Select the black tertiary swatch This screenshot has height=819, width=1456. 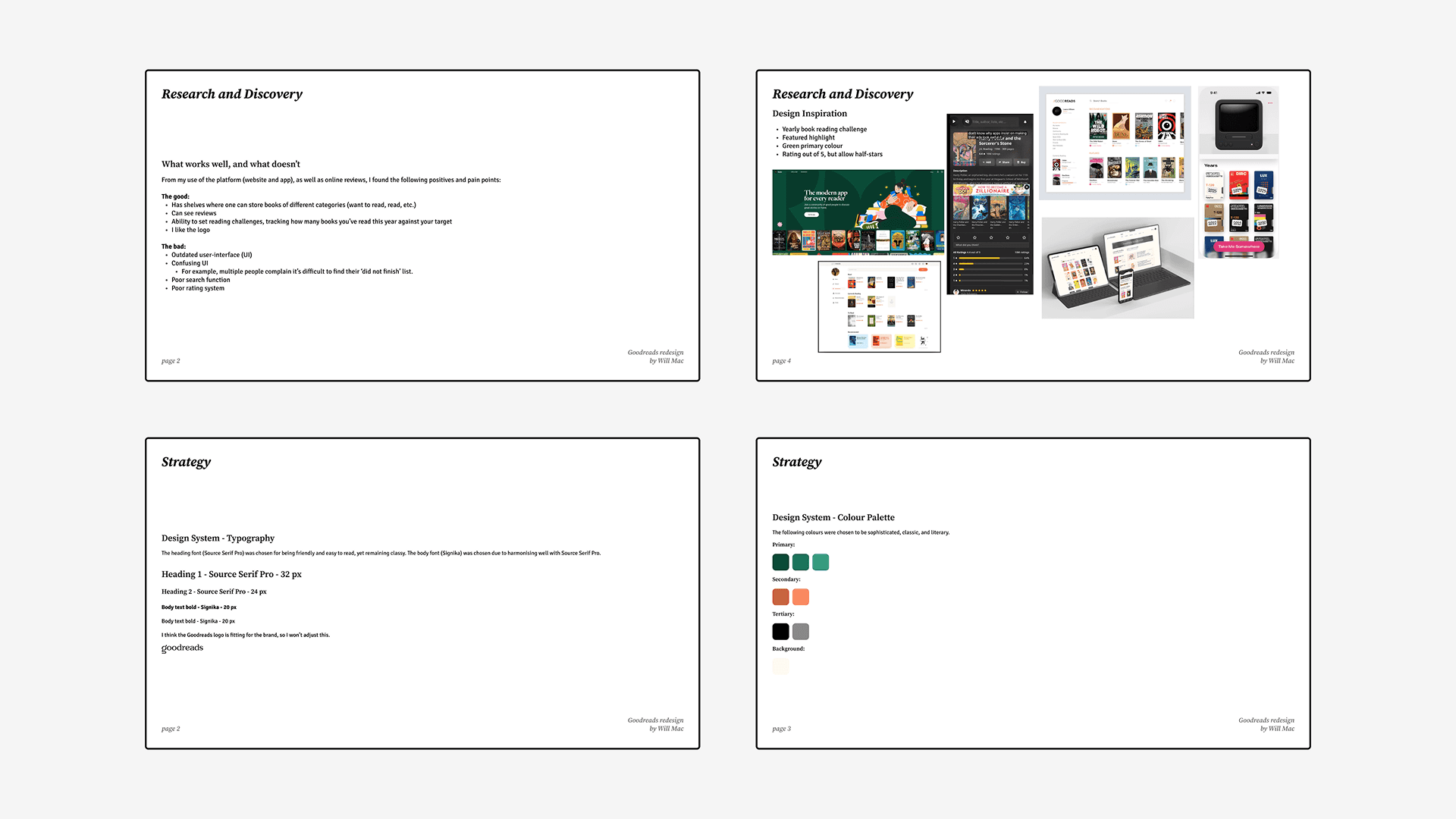pos(780,631)
